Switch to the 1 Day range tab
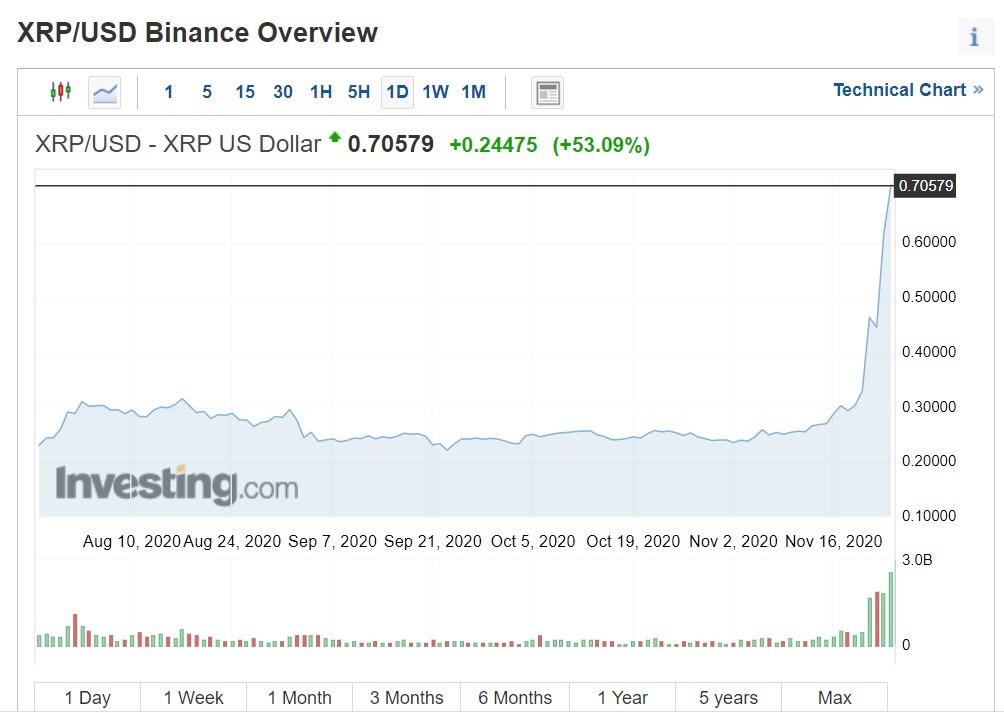This screenshot has width=1004, height=713. coord(86,697)
